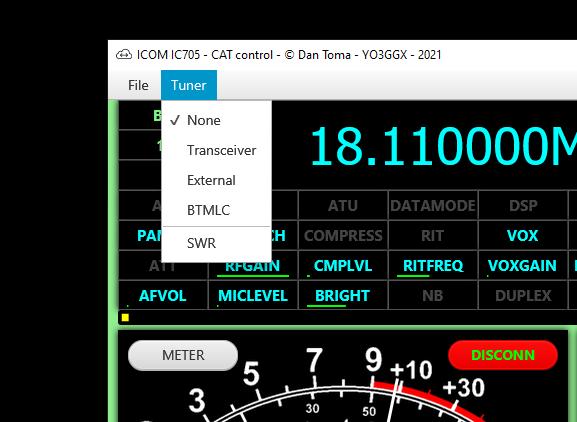The height and width of the screenshot is (422, 577).
Task: Toggle the RIT function
Action: (433, 235)
